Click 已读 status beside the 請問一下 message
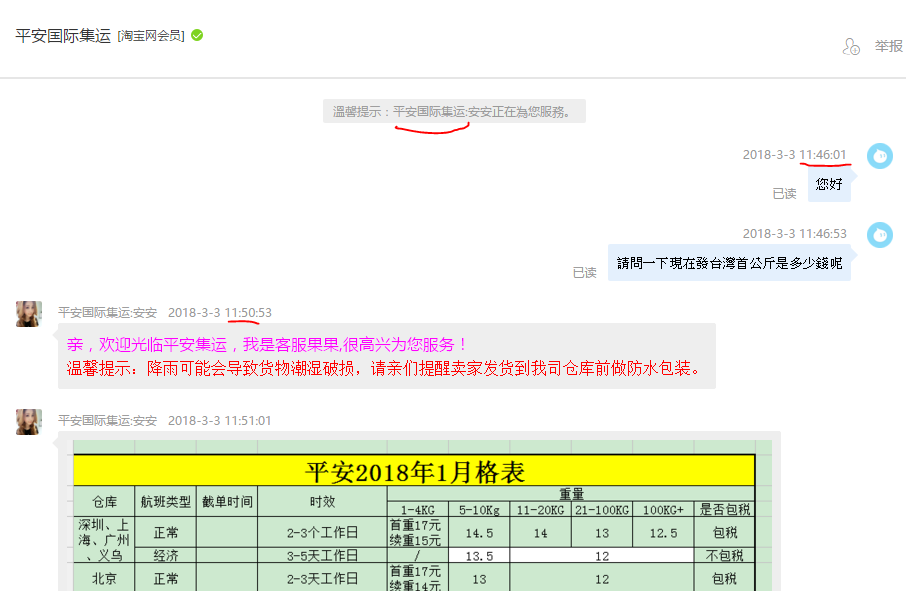This screenshot has width=906, height=591. click(x=584, y=273)
